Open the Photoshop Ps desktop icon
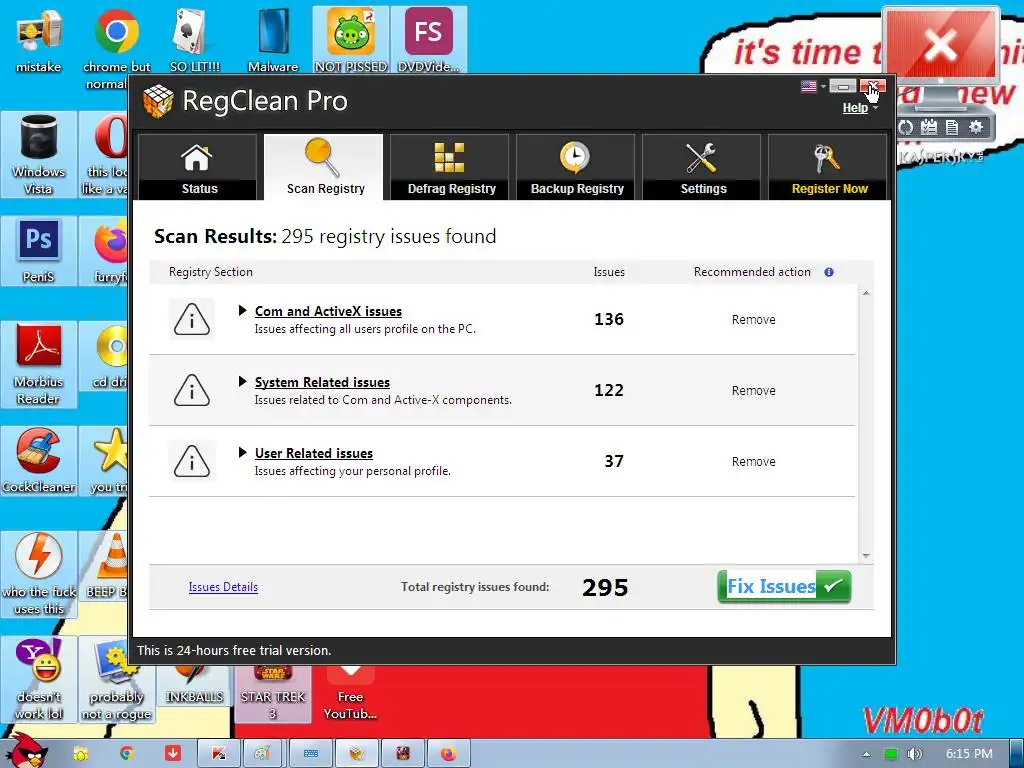This screenshot has height=768, width=1024. [x=39, y=251]
